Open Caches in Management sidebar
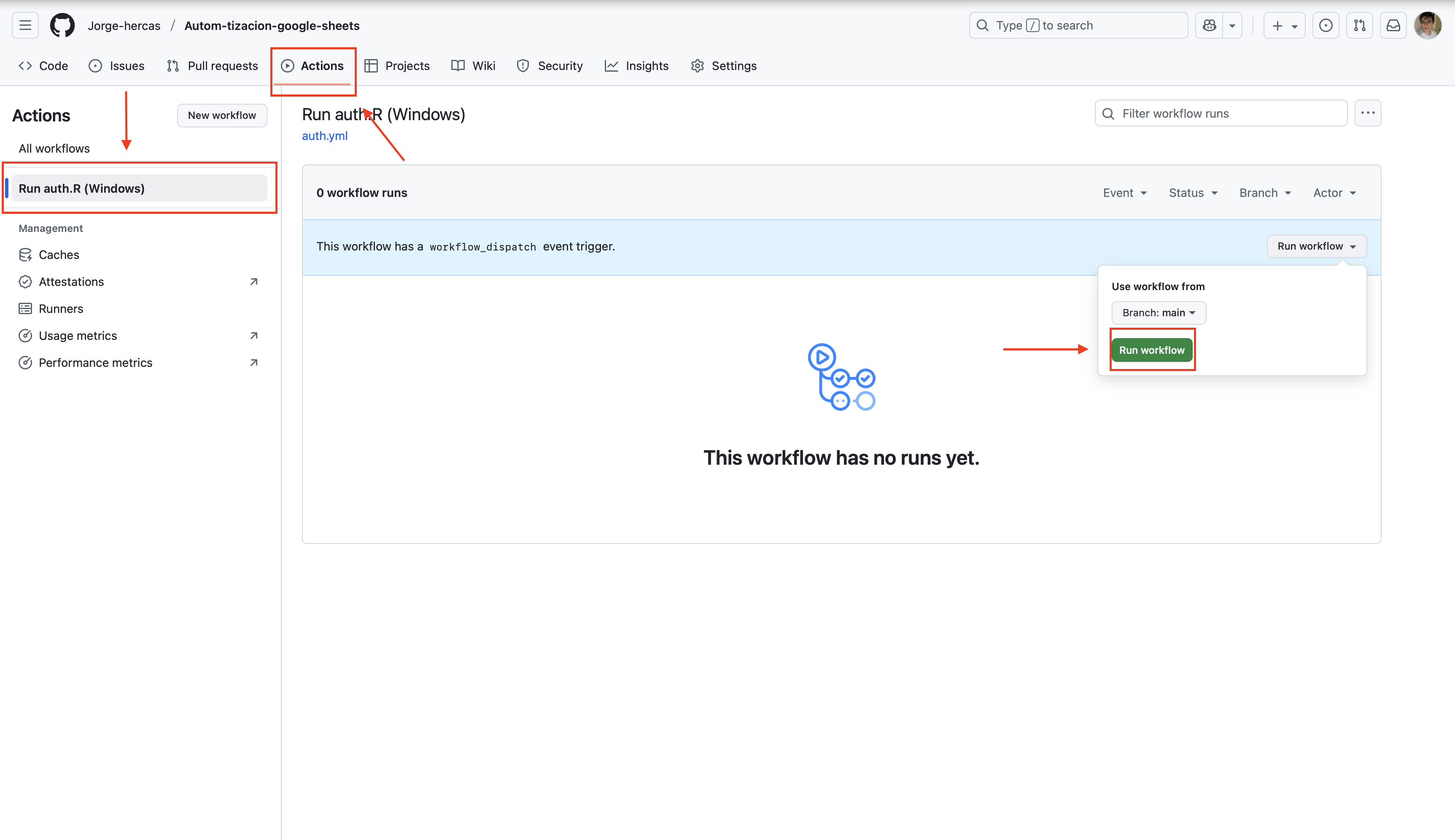Screen dimensions: 1455x840 coord(59,254)
